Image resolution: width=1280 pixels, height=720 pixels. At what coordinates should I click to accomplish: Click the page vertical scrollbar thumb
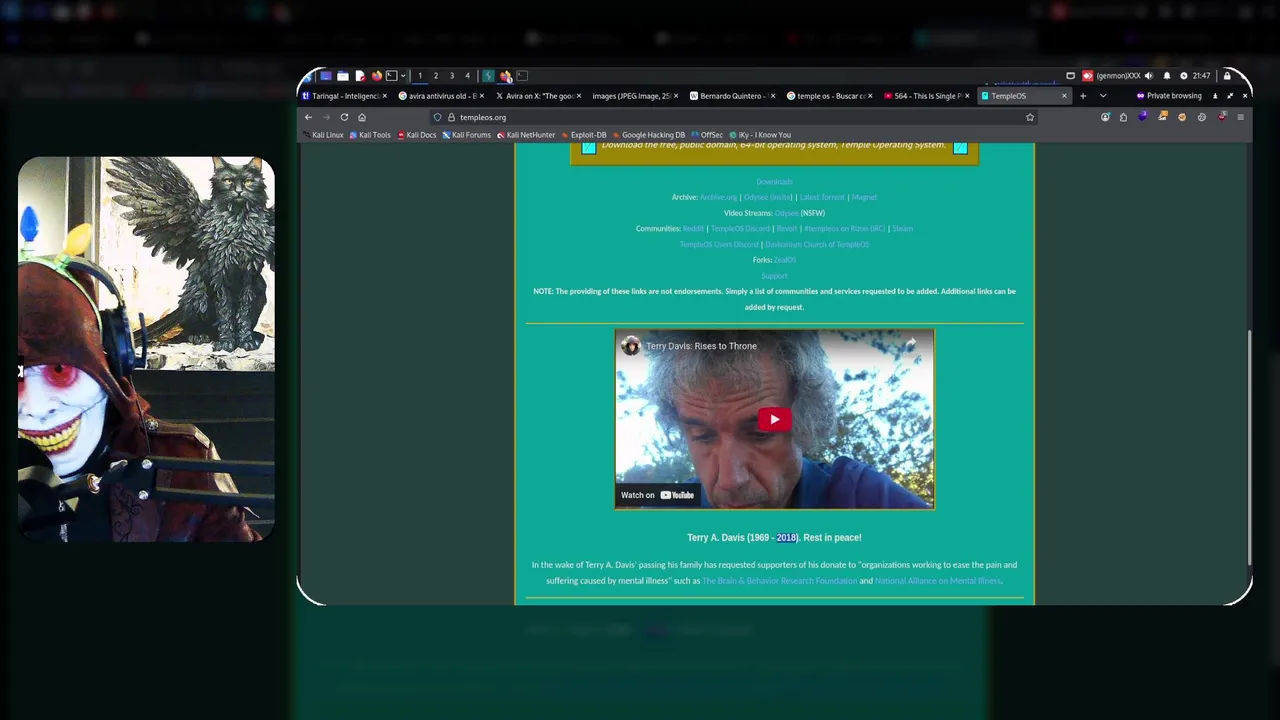[x=1249, y=447]
